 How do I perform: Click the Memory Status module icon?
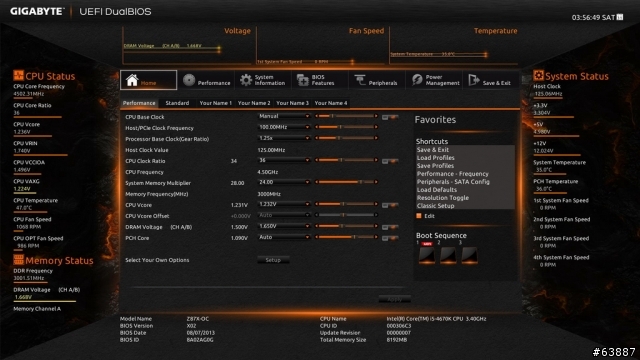[18, 260]
